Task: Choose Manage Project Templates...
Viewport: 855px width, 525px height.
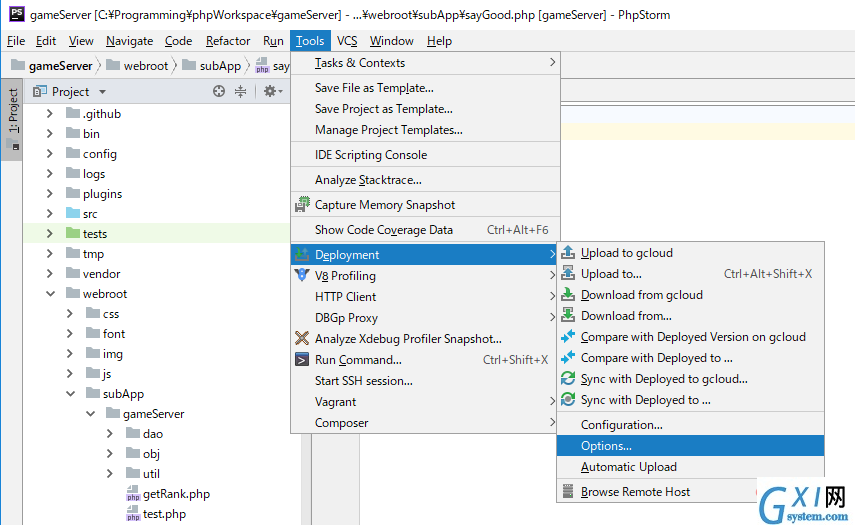Action: (425, 130)
